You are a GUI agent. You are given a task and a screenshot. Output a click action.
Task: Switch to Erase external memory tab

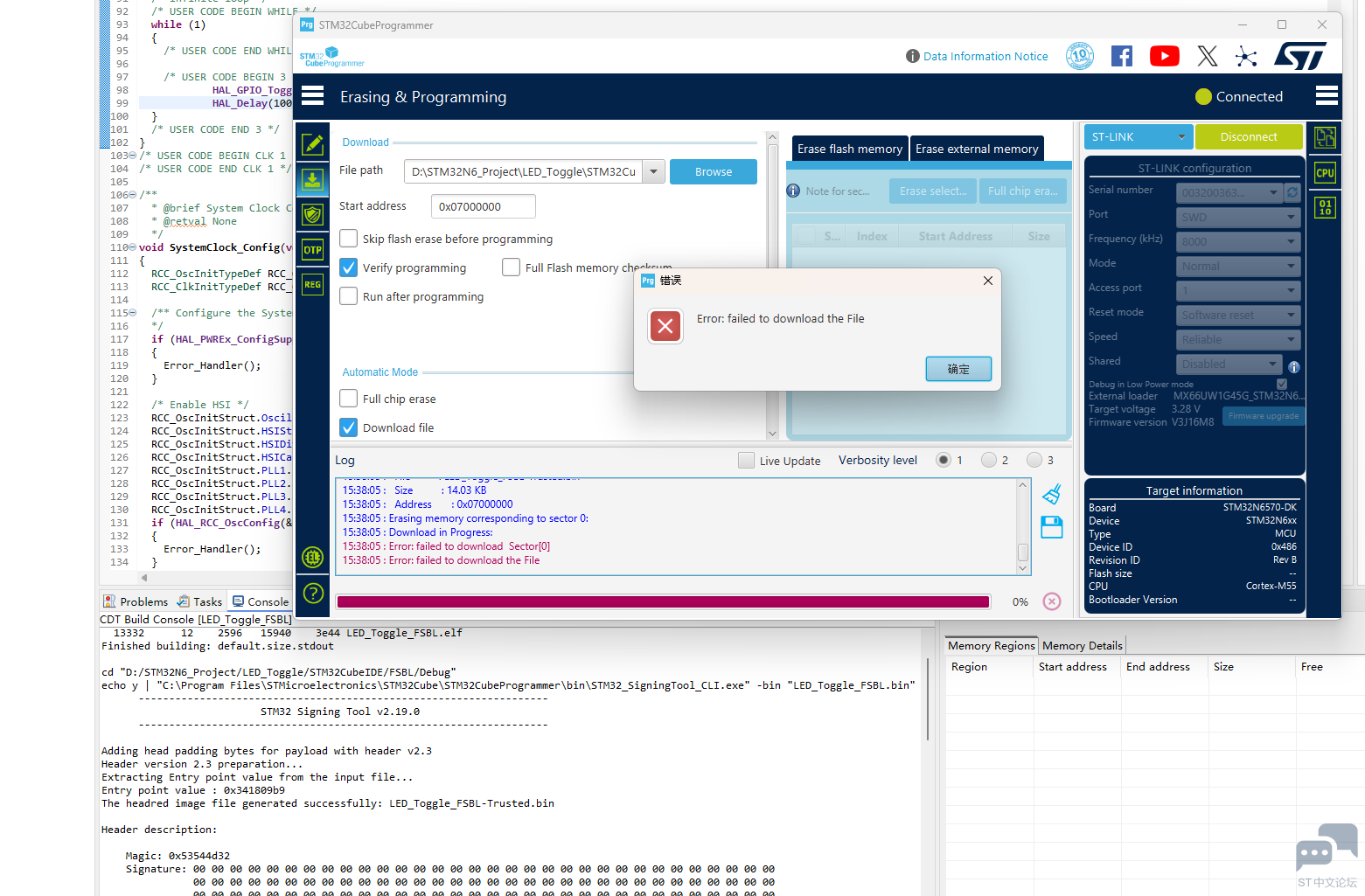[x=976, y=149]
